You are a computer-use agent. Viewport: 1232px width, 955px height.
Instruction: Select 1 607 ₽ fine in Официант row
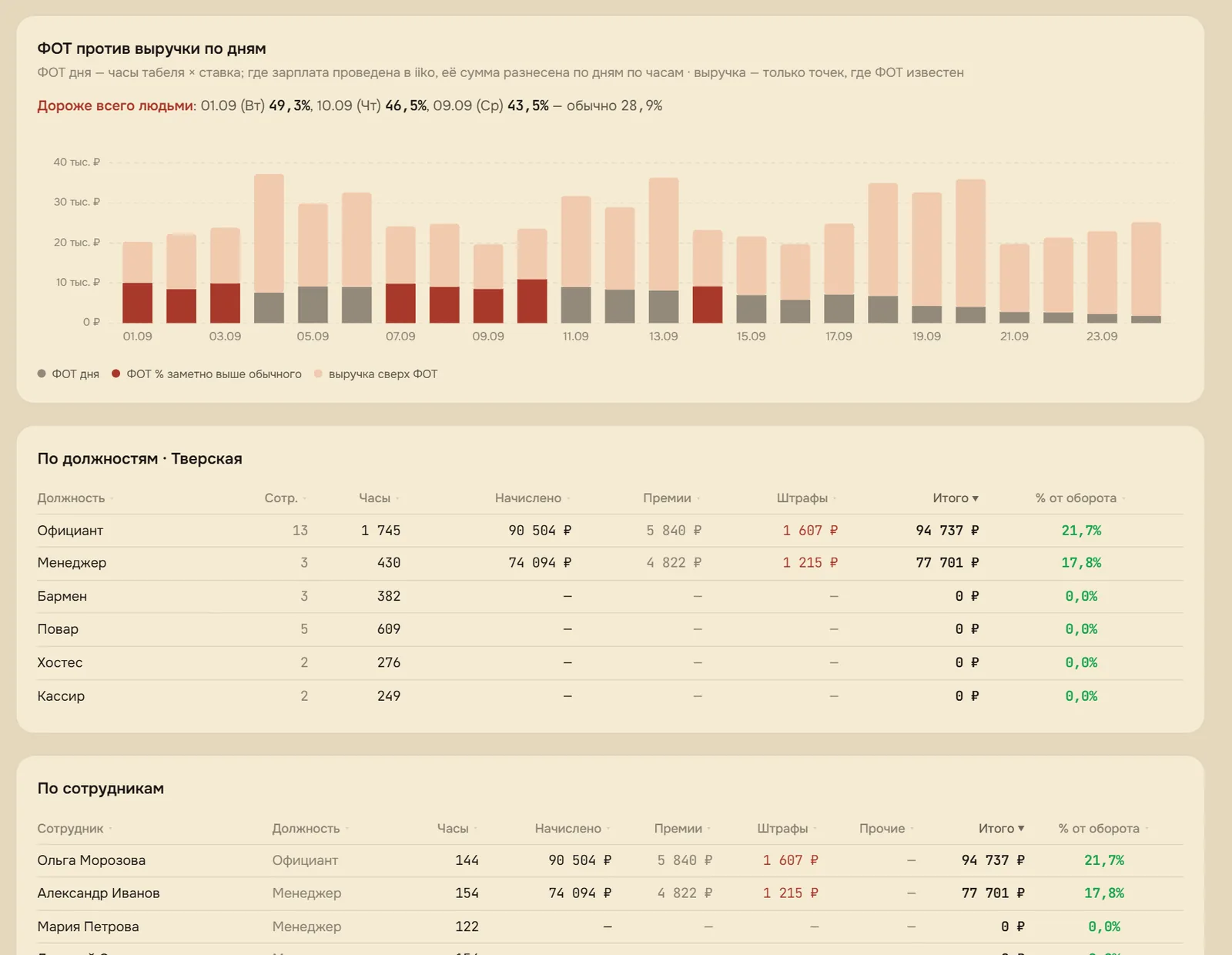810,531
